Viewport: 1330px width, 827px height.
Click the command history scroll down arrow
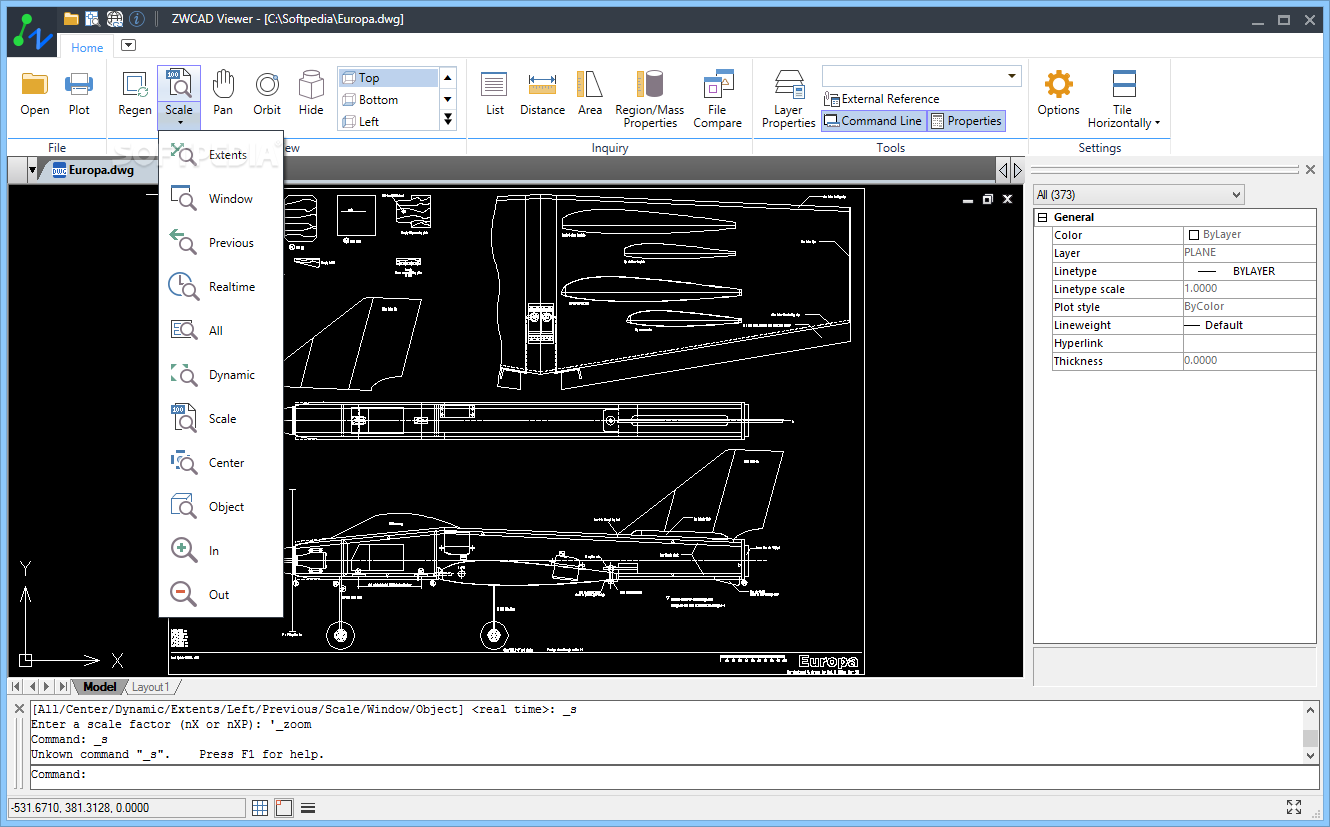(x=1310, y=757)
